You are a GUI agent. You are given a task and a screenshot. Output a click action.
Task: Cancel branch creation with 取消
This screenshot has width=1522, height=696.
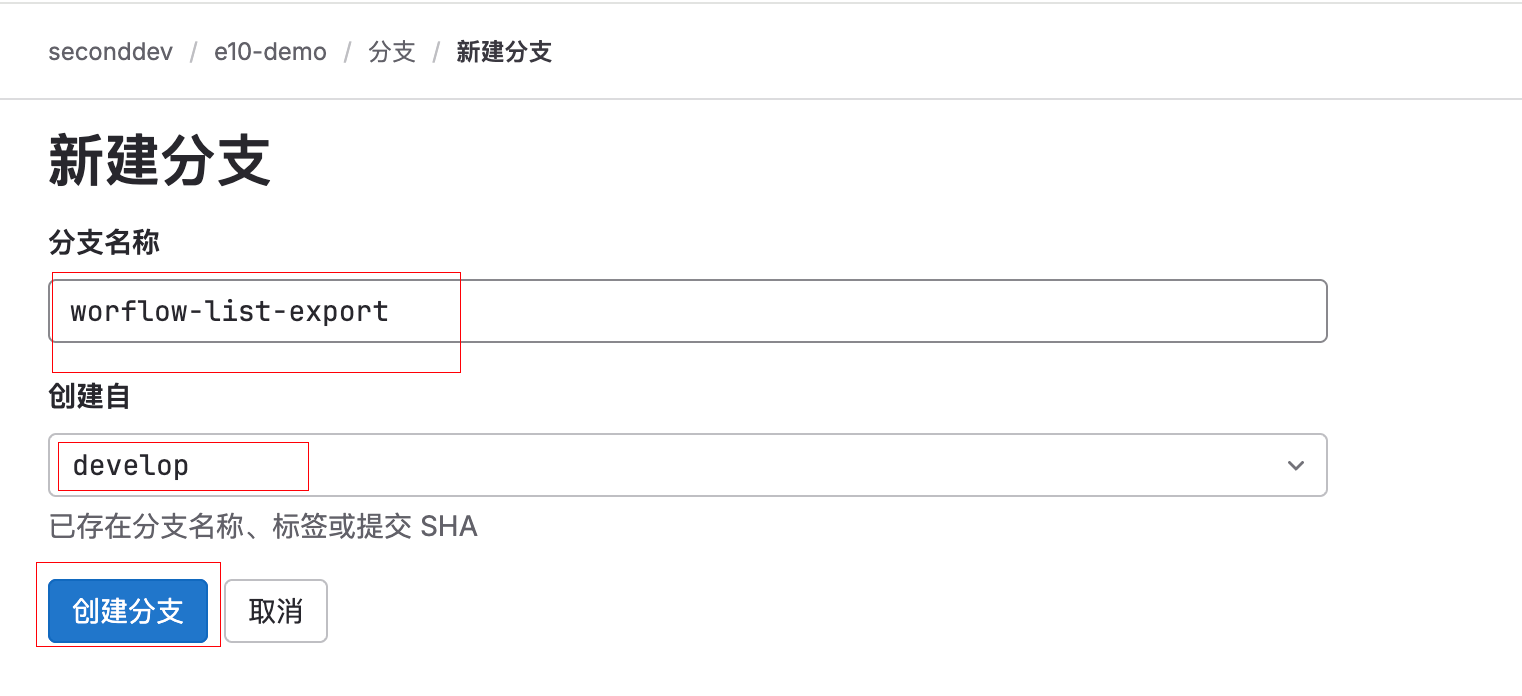click(x=276, y=611)
